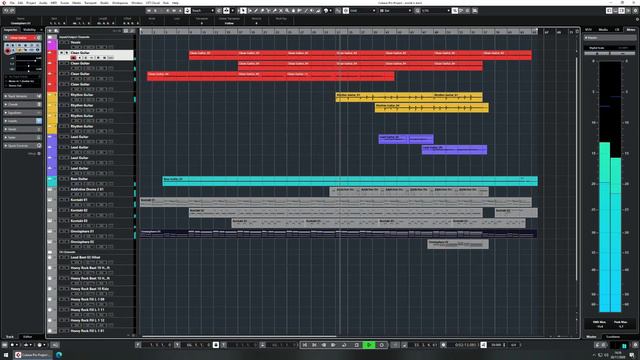Open the Touch automation mode dropdown
The image size is (640, 360).
(202, 11)
